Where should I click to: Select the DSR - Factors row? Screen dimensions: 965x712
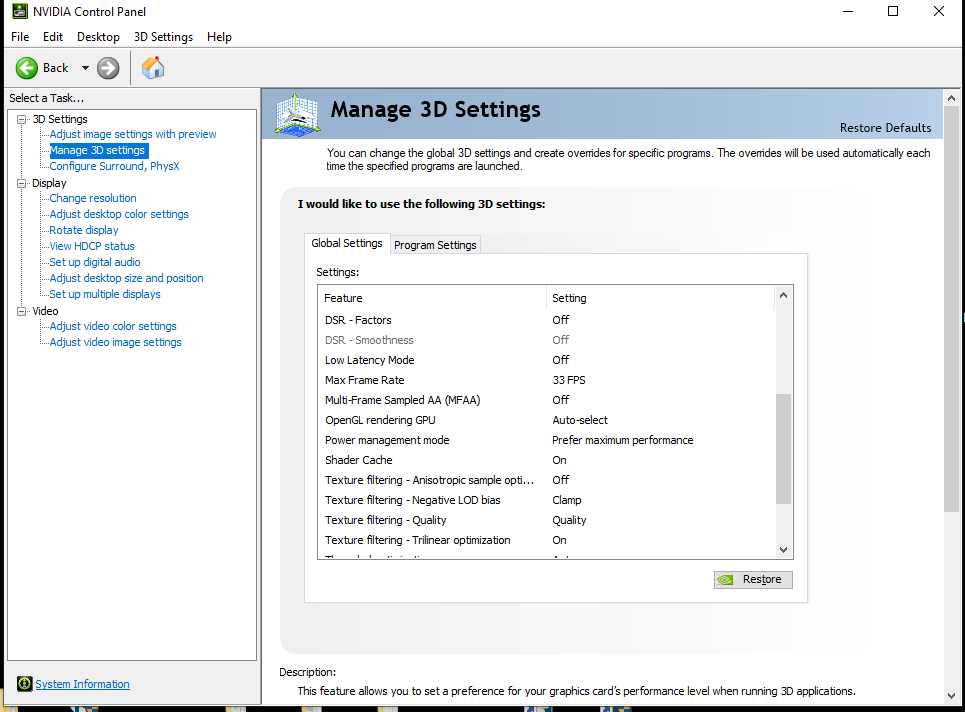click(x=547, y=320)
